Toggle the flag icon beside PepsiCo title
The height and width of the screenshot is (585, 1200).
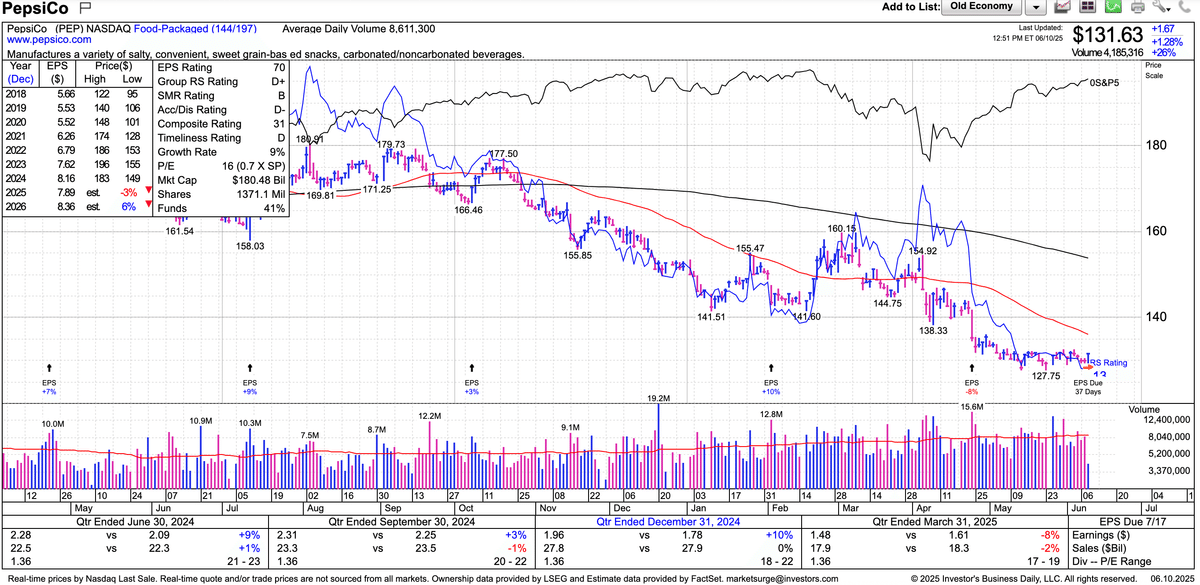point(85,9)
